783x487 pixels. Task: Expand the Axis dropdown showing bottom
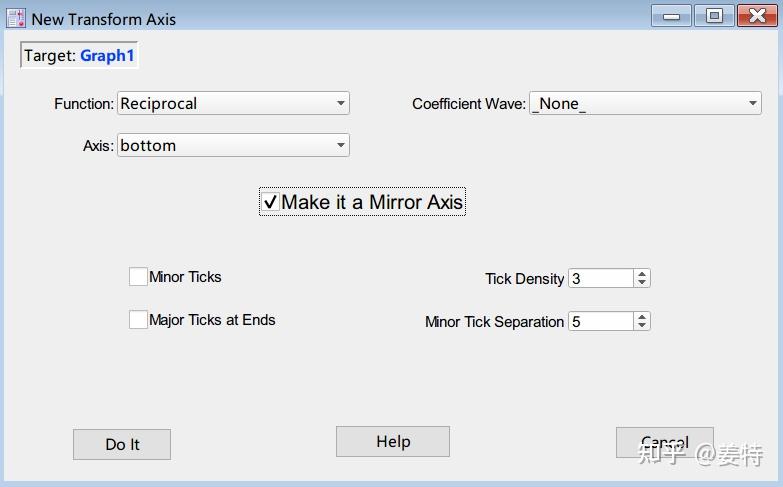[x=233, y=145]
